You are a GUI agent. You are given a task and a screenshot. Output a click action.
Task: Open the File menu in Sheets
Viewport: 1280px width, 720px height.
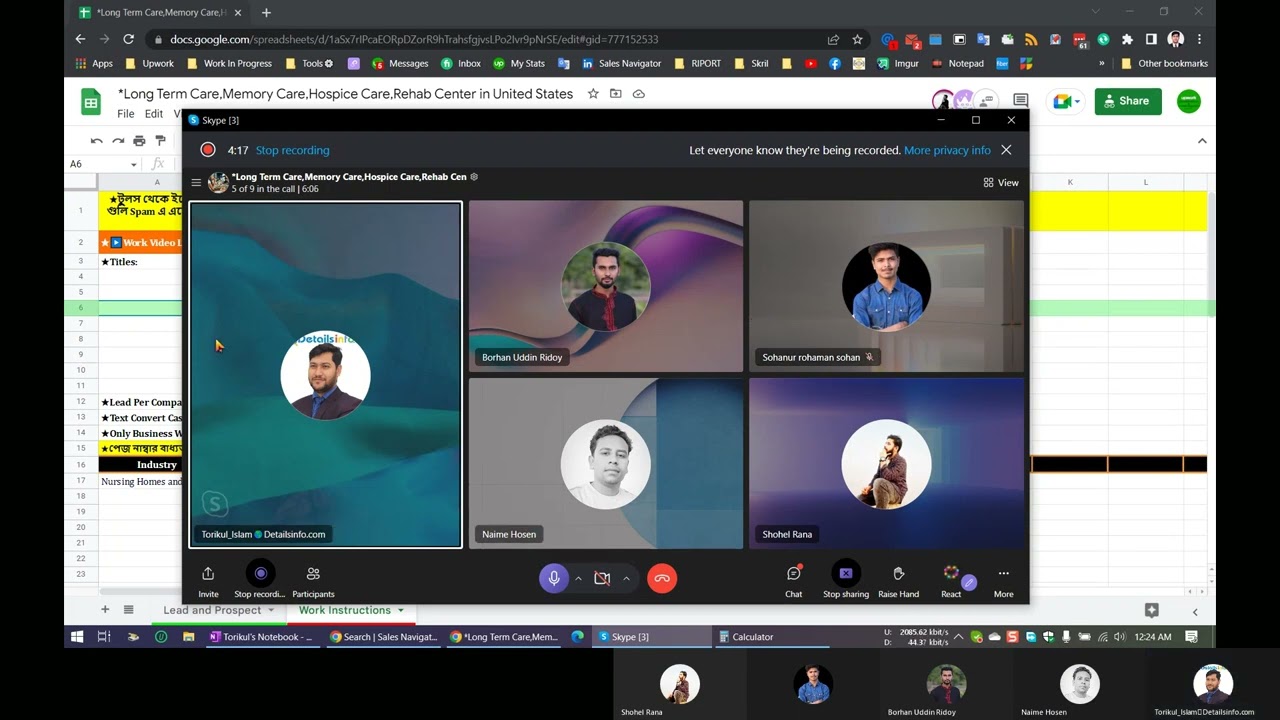126,114
